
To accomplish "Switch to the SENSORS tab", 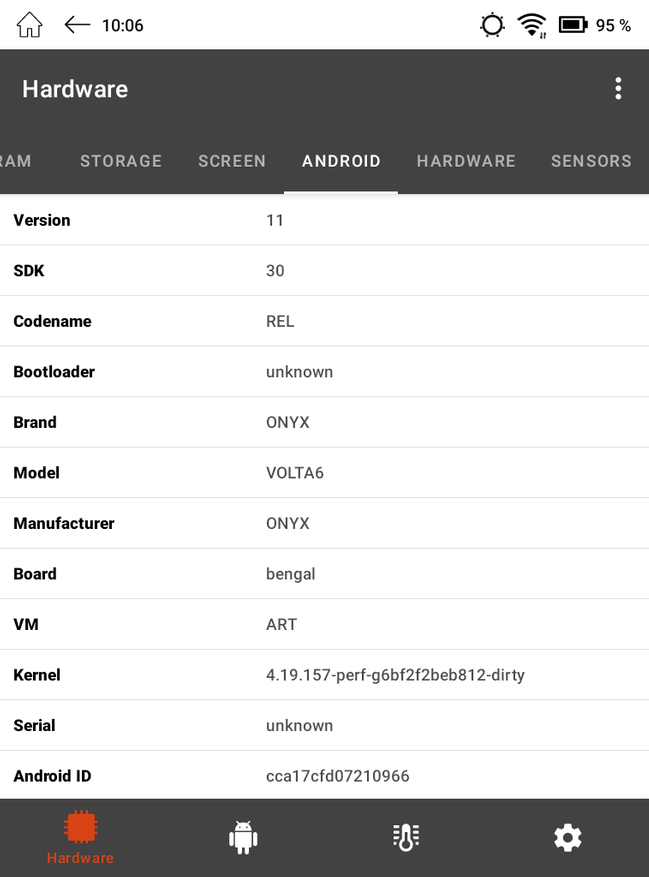I will click(591, 161).
